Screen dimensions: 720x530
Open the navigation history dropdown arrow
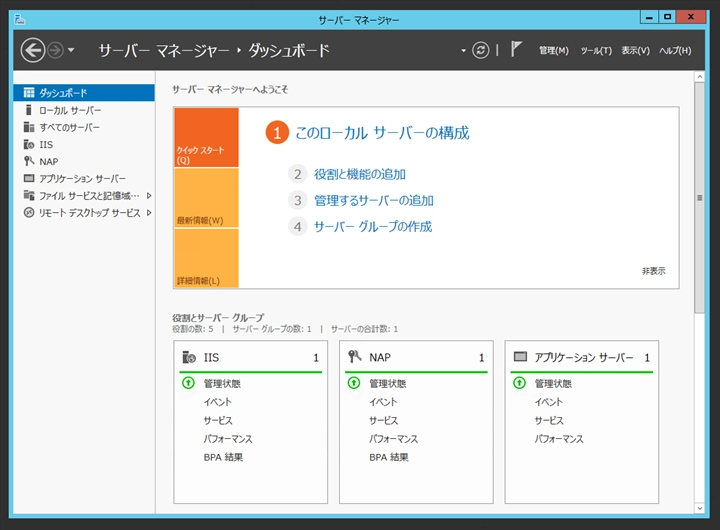(x=71, y=50)
